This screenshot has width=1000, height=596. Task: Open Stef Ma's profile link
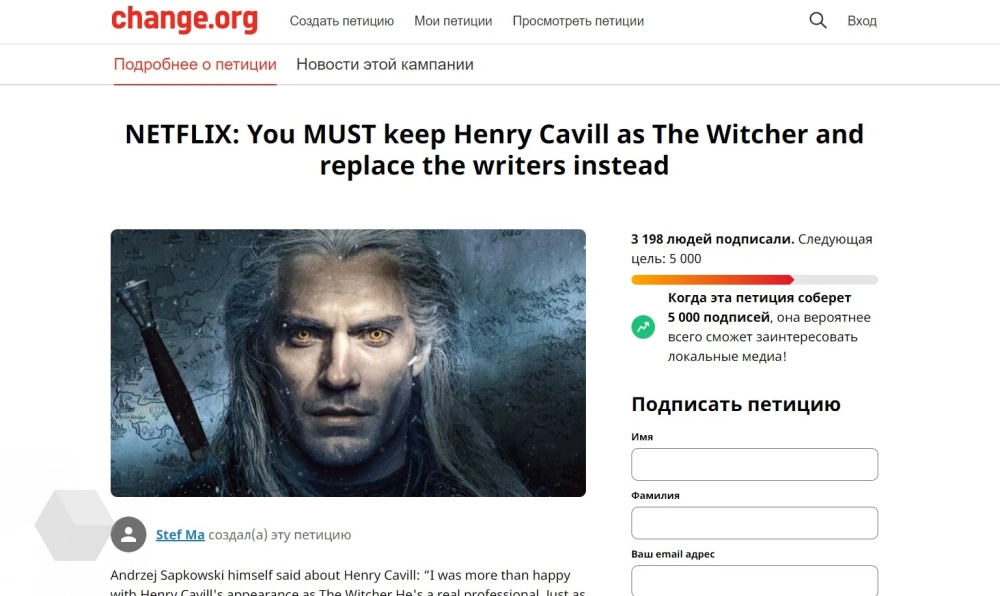(x=180, y=535)
